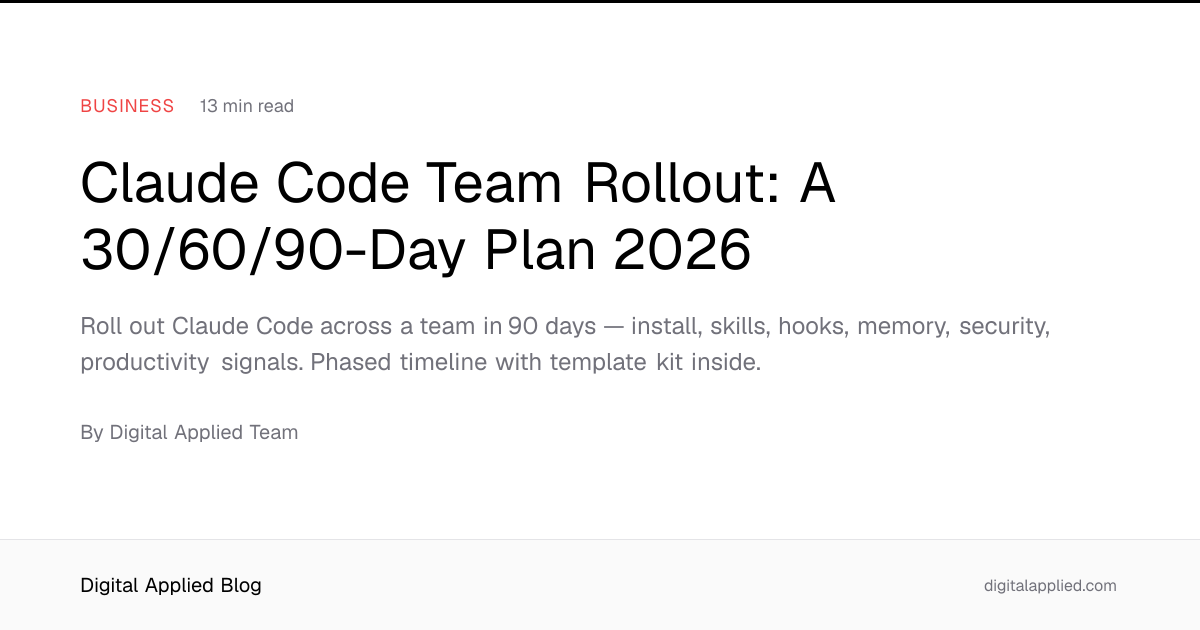Click the 'Digital Applied Blog' footer label

point(171,586)
